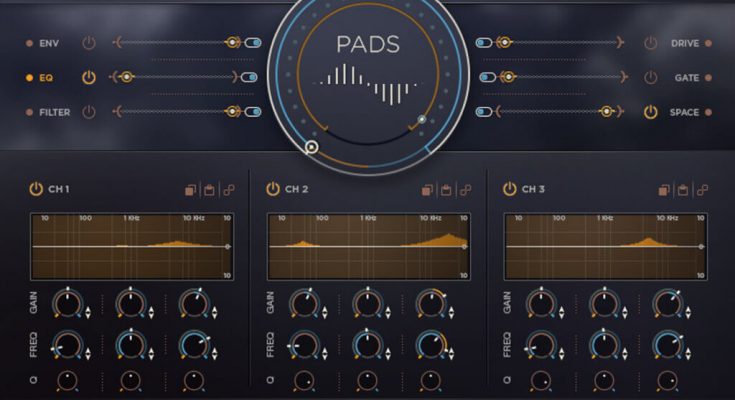Click the copy icon for CH 3
Screen dimensions: 735x400
(x=664, y=190)
